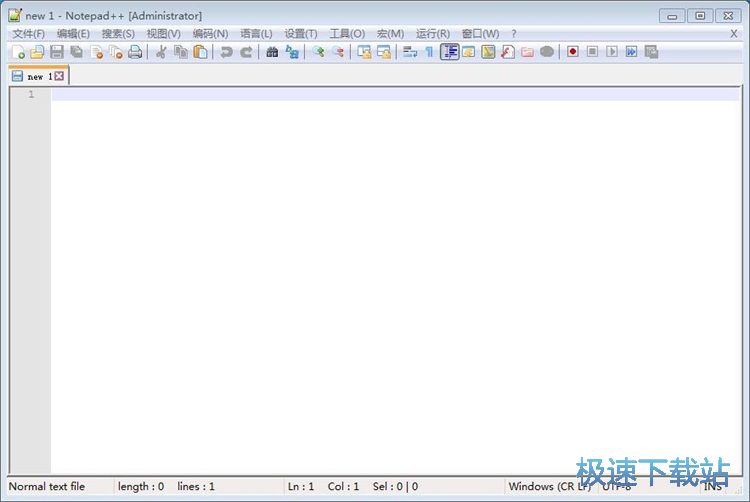Click the Normal text file status entry
Screen dimensions: 750x502
coord(47,486)
